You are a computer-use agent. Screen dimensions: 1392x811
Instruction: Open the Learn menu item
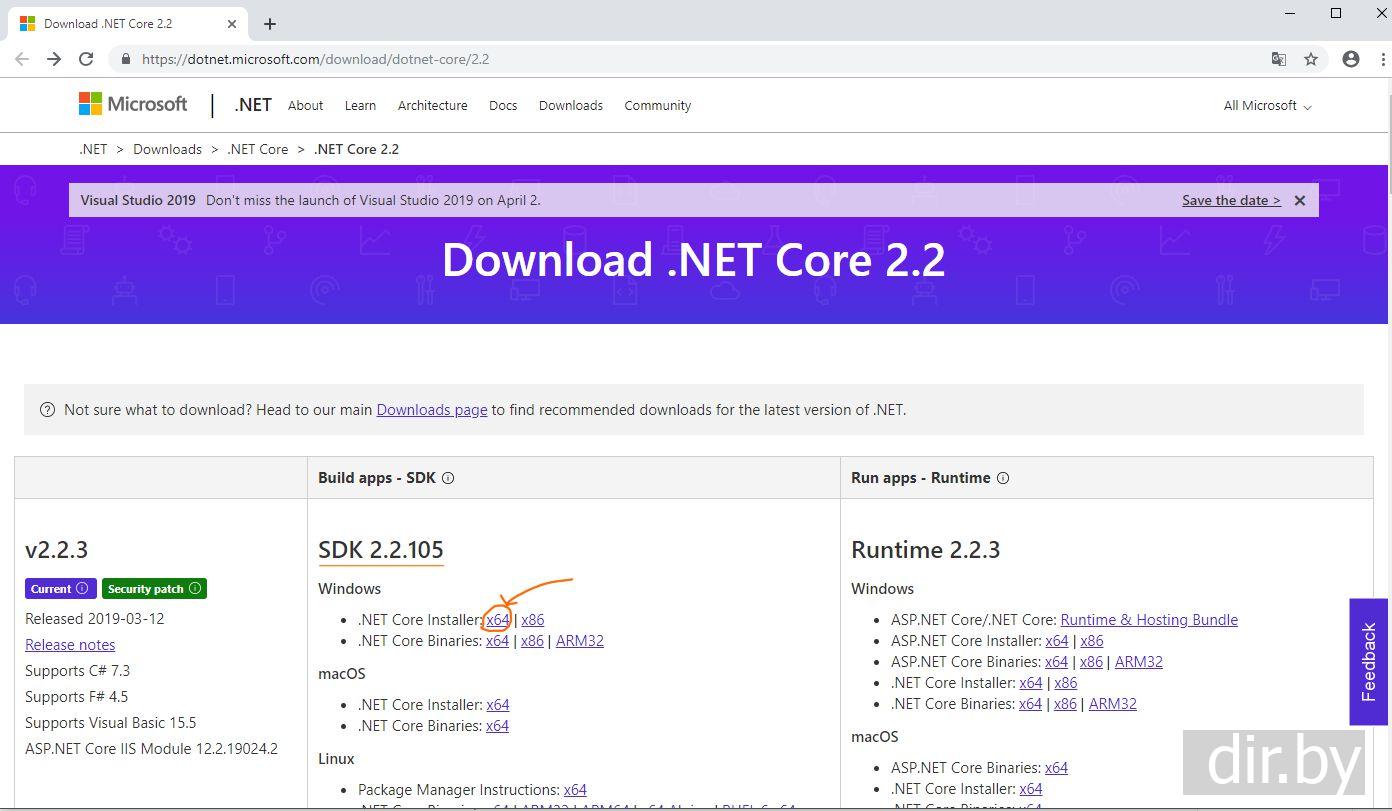pyautogui.click(x=360, y=105)
